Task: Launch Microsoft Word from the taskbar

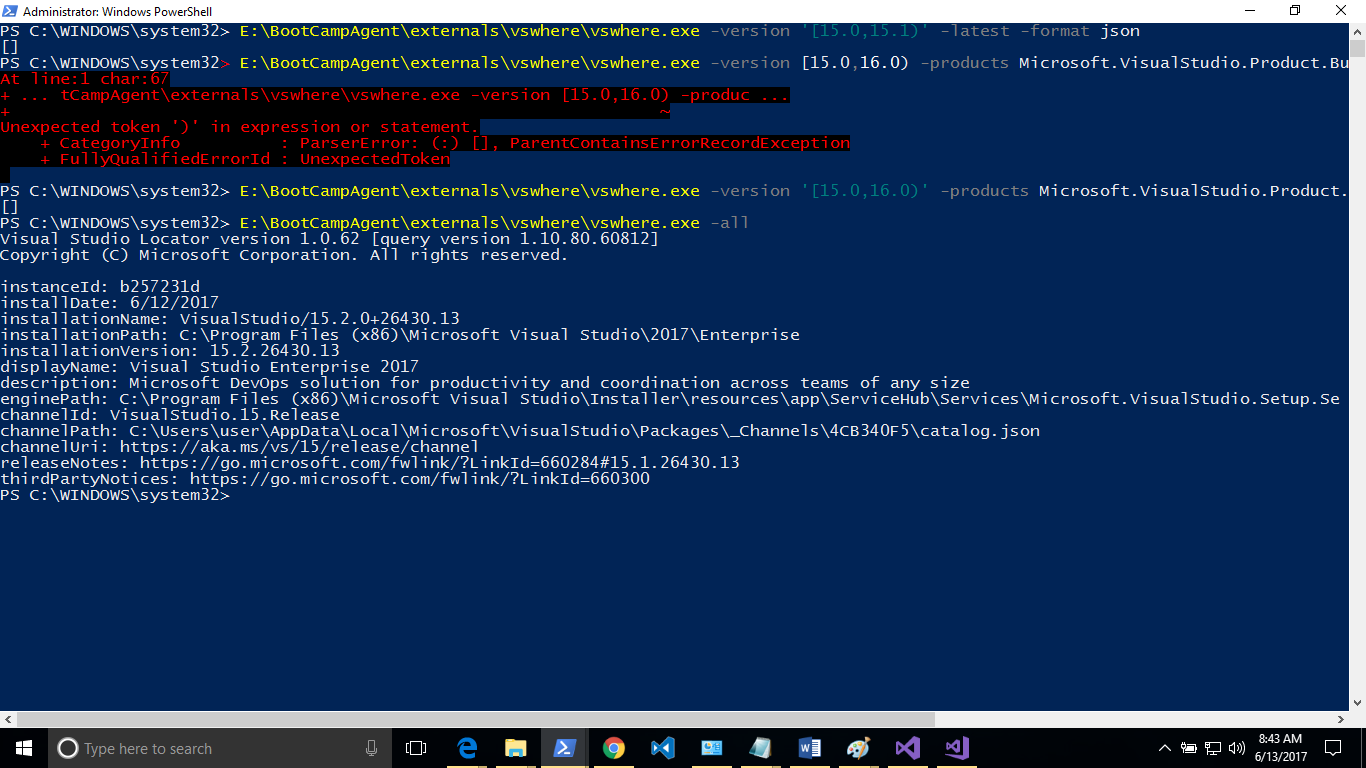Action: point(810,748)
